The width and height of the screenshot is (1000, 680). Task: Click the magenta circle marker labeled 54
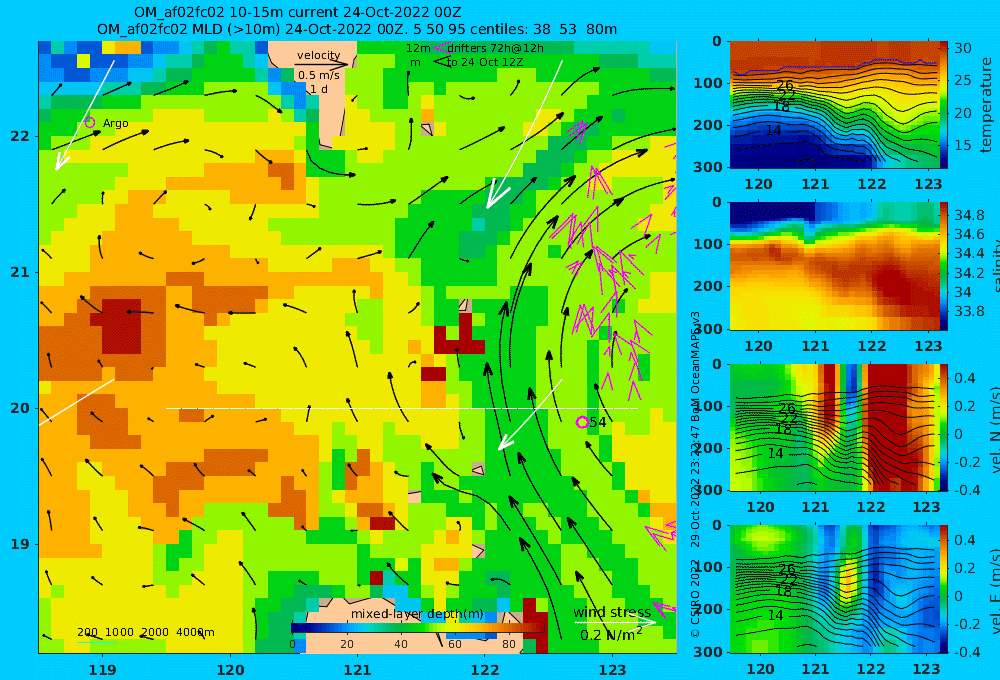coord(582,422)
